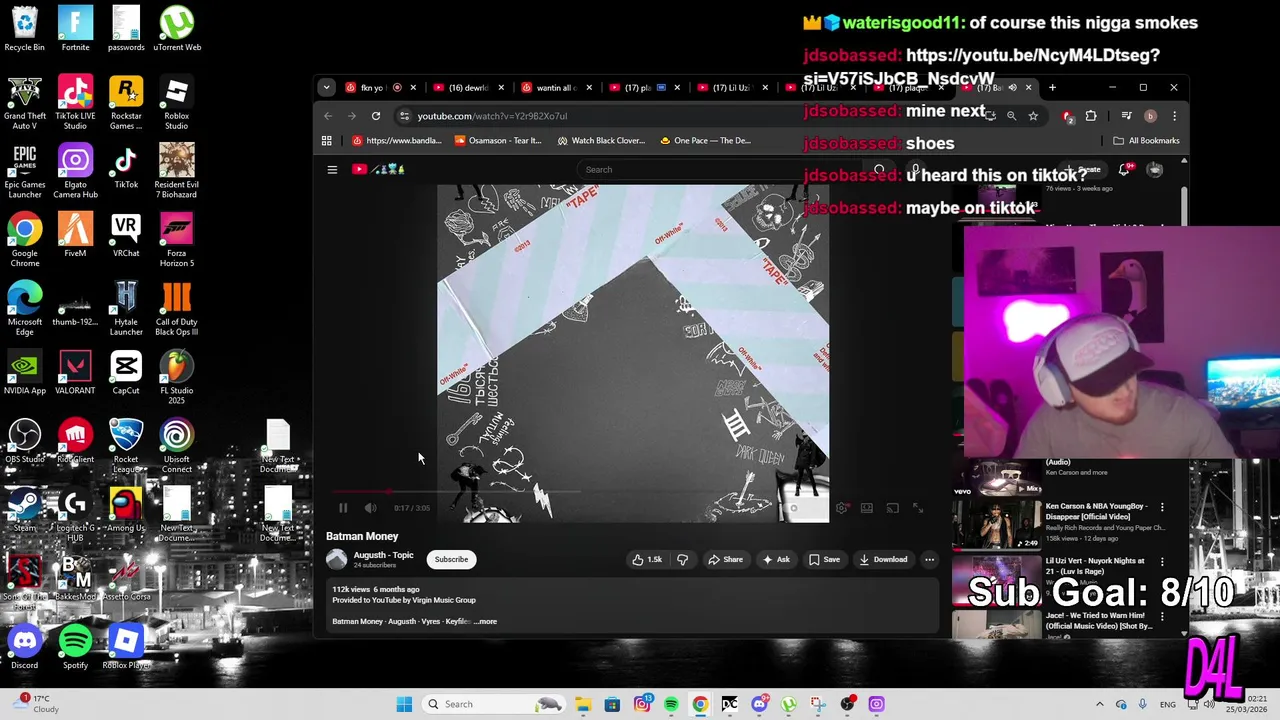1280x720 pixels.
Task: Open Chrome three-dot menu
Action: pos(1173,116)
